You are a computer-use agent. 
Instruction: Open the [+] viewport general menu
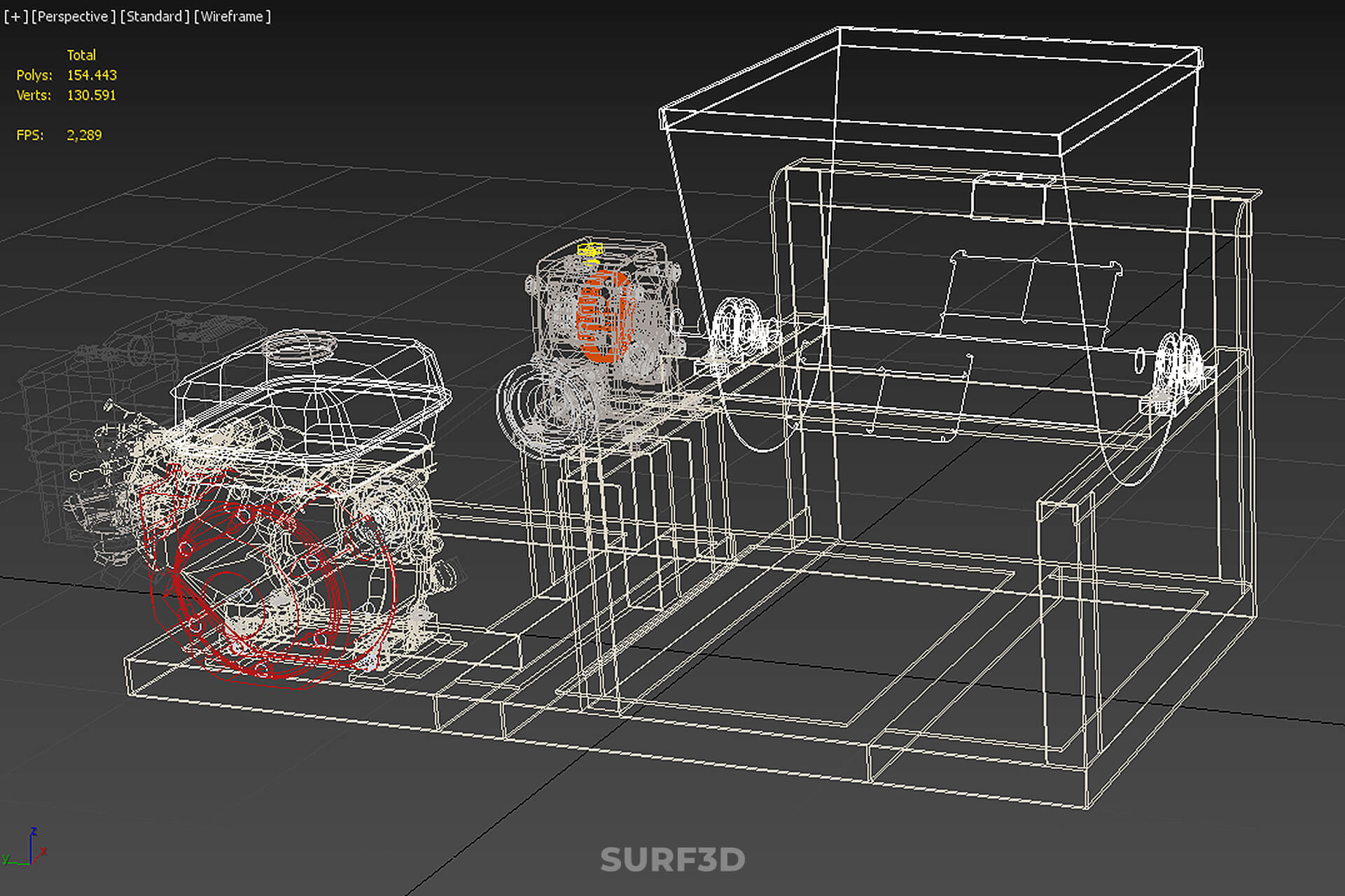point(15,16)
